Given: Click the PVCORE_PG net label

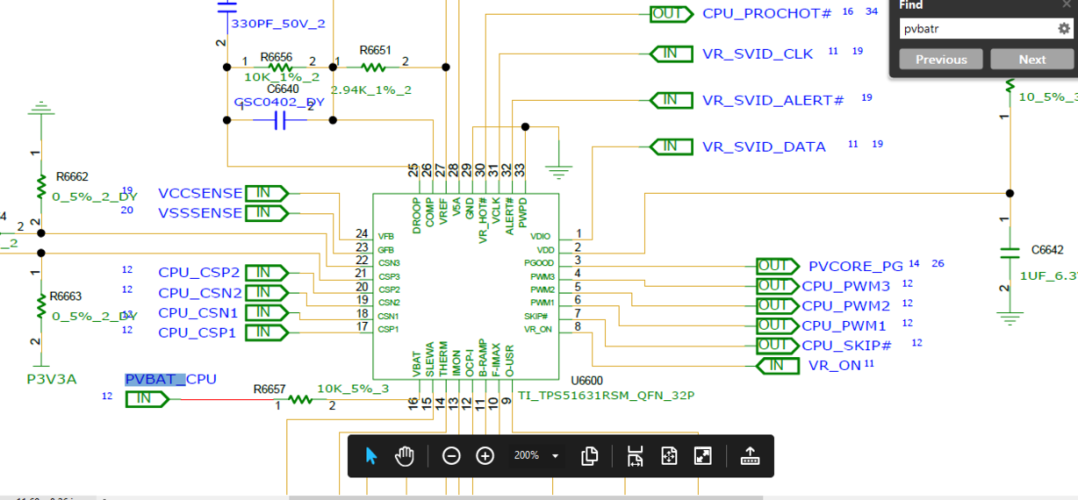Looking at the screenshot, I should (855, 266).
